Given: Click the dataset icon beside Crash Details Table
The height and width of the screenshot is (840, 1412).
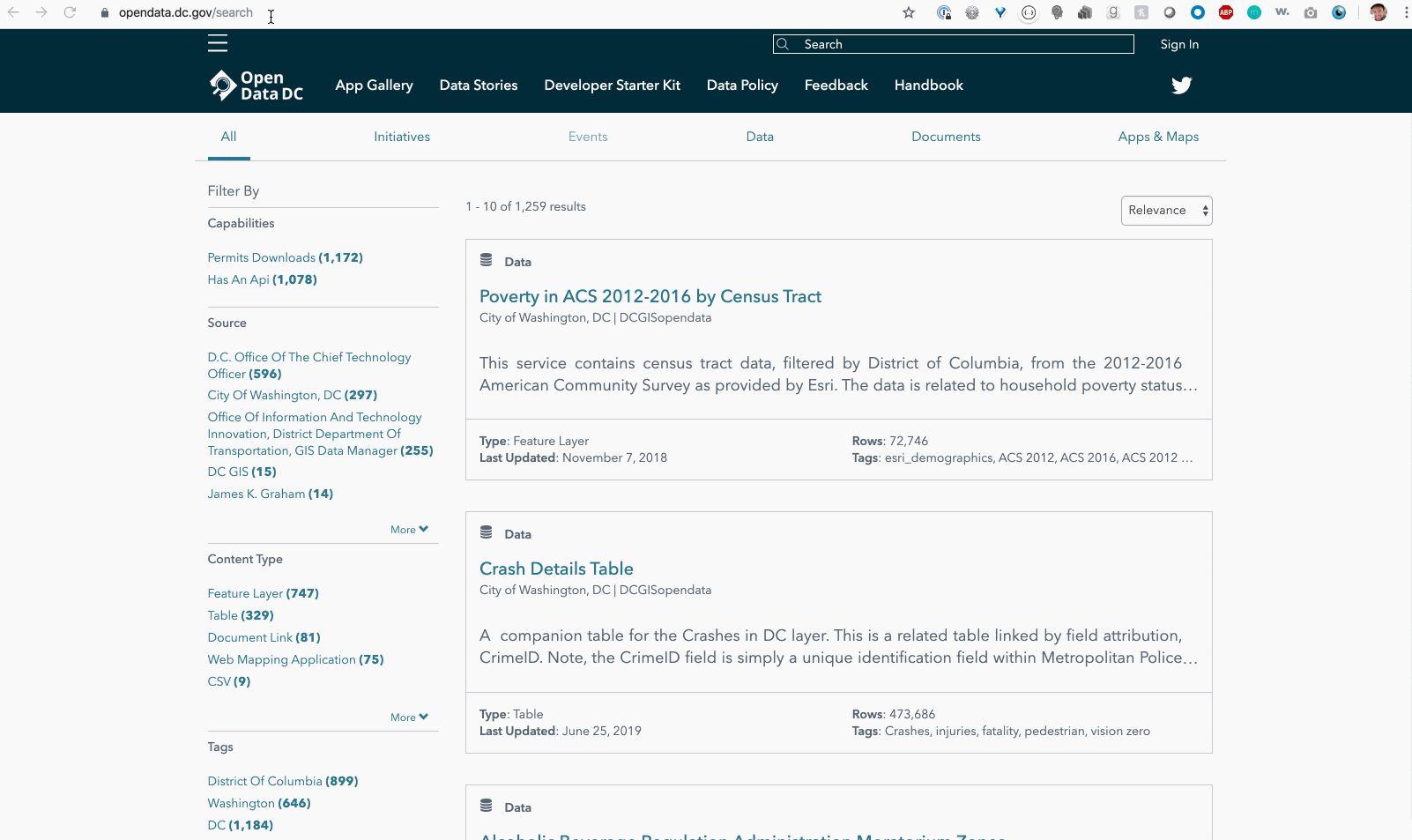Looking at the screenshot, I should (x=487, y=531).
